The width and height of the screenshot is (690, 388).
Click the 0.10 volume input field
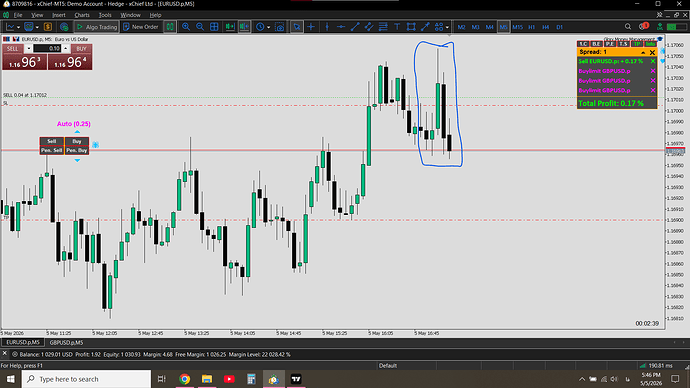[47, 48]
